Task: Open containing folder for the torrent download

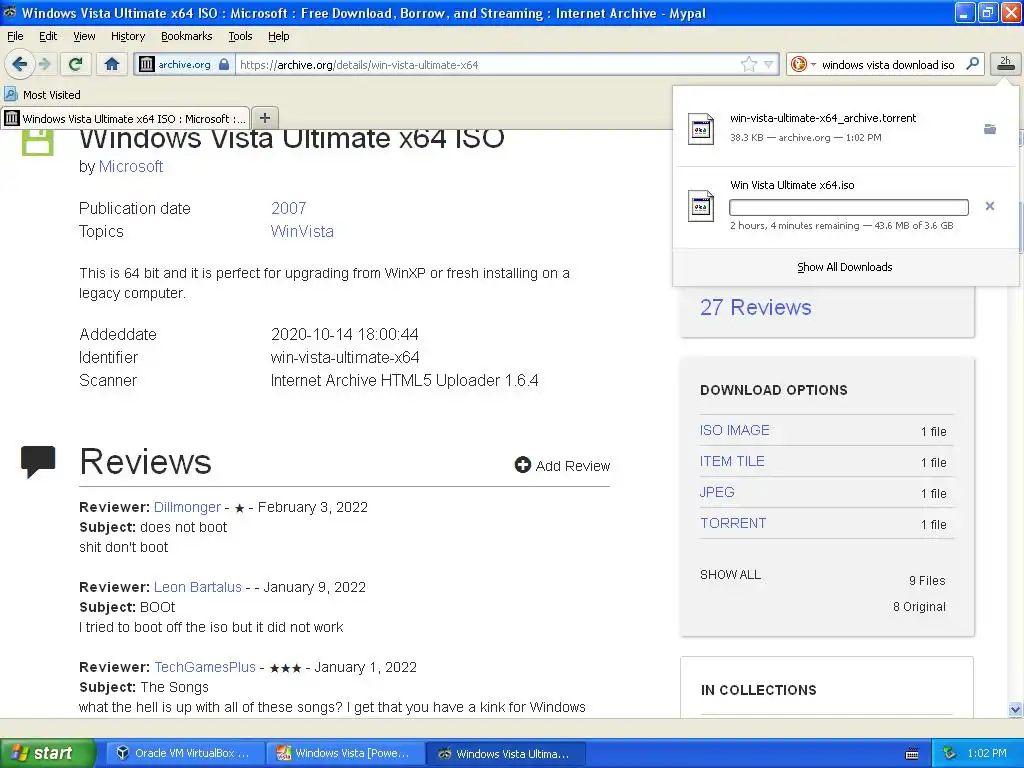Action: (990, 129)
